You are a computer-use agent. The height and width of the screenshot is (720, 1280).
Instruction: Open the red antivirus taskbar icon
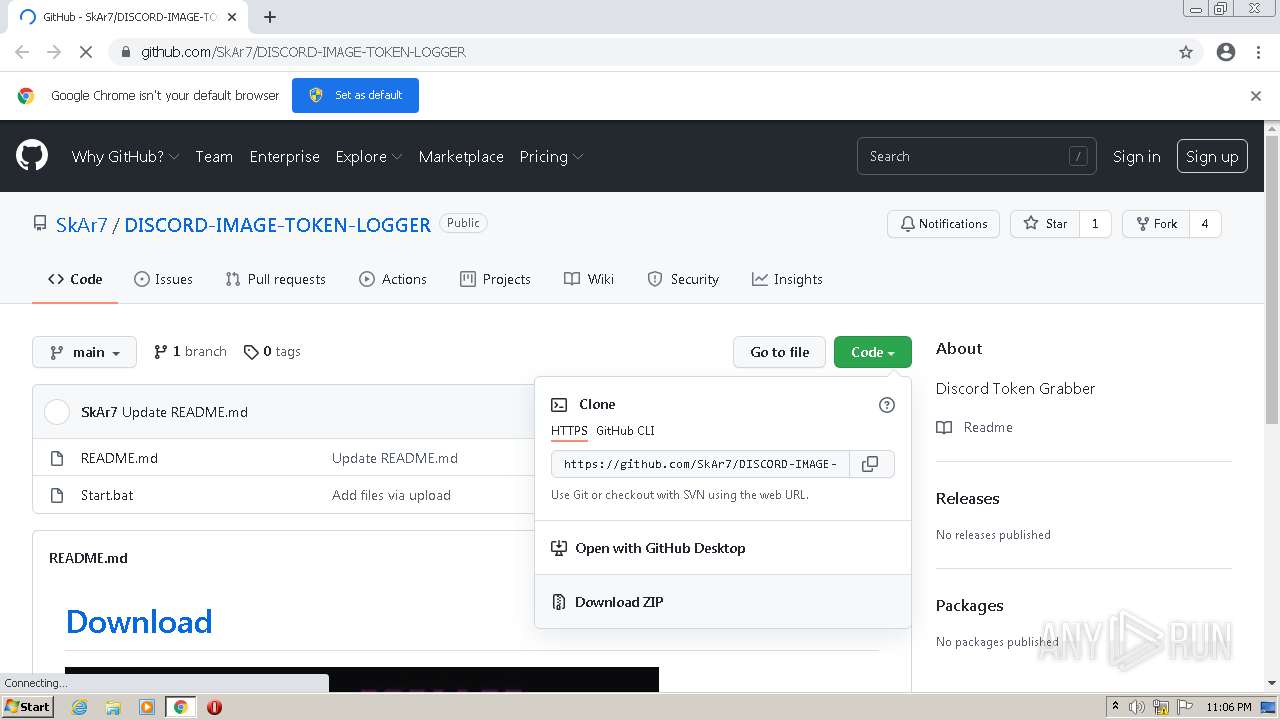pyautogui.click(x=214, y=707)
